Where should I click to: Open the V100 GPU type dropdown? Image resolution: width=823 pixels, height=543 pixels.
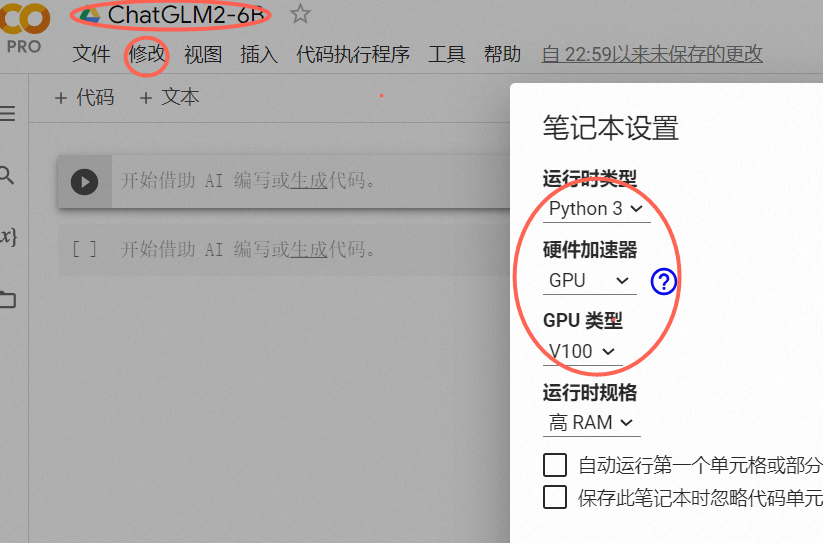pos(582,351)
